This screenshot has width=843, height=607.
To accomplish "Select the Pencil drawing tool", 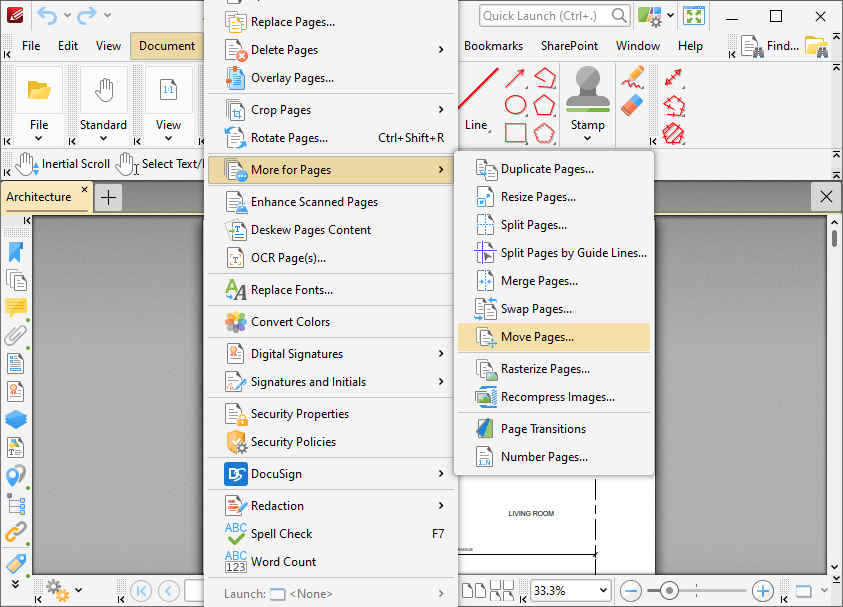I will coord(633,77).
